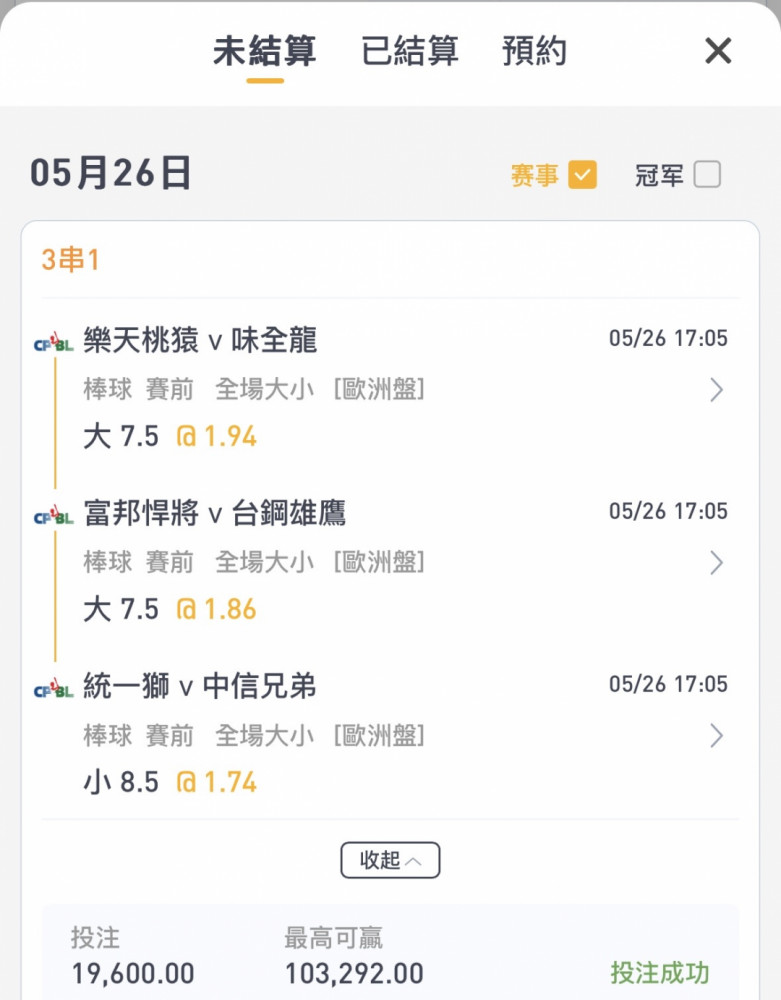Image resolution: width=781 pixels, height=1000 pixels.
Task: Click CPBL logo beside 統一獅 v 中信兄弟
Action: [x=54, y=688]
